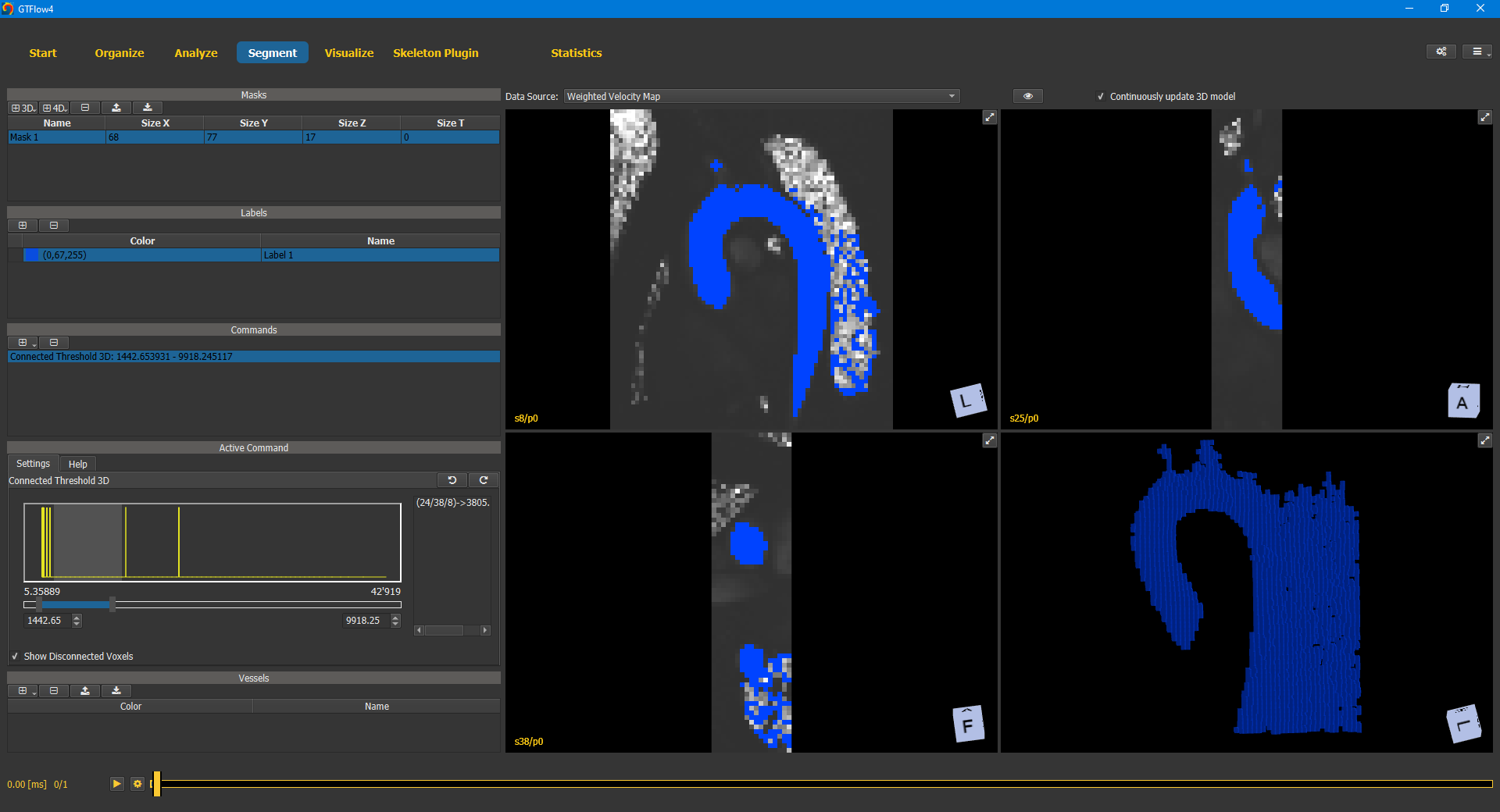Toggle Continuously update 3D model checkbox
The width and height of the screenshot is (1500, 812).
(x=1101, y=97)
